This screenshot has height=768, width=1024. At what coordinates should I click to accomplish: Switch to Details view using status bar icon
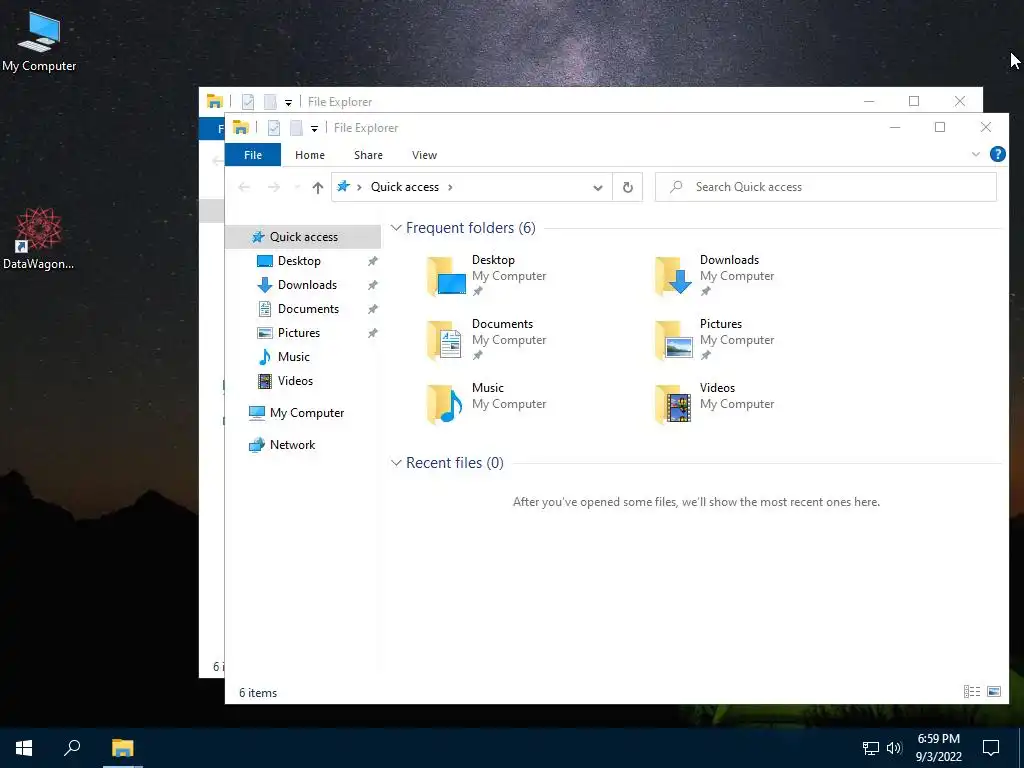(x=972, y=692)
